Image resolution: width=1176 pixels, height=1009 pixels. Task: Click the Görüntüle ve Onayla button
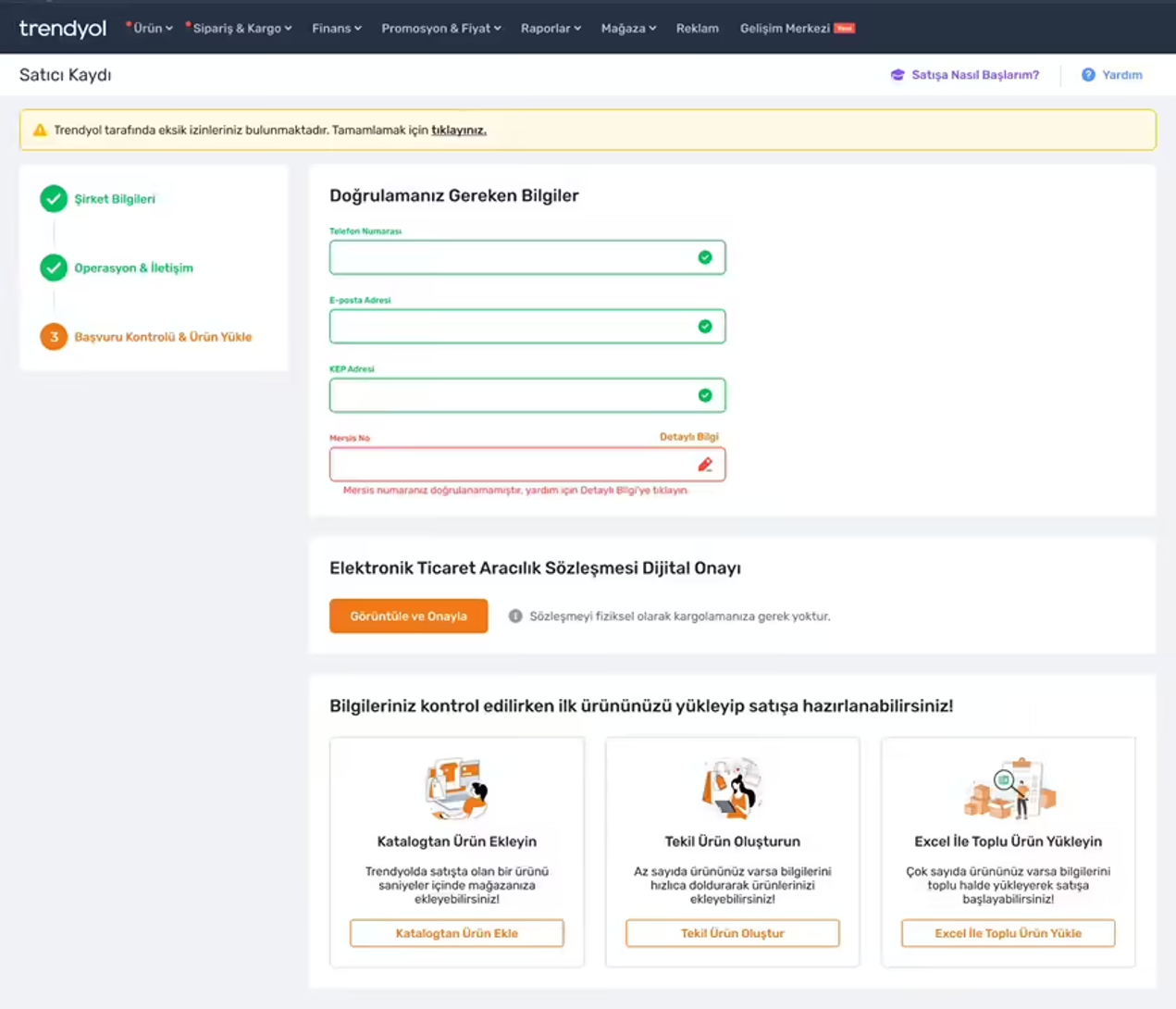tap(408, 617)
